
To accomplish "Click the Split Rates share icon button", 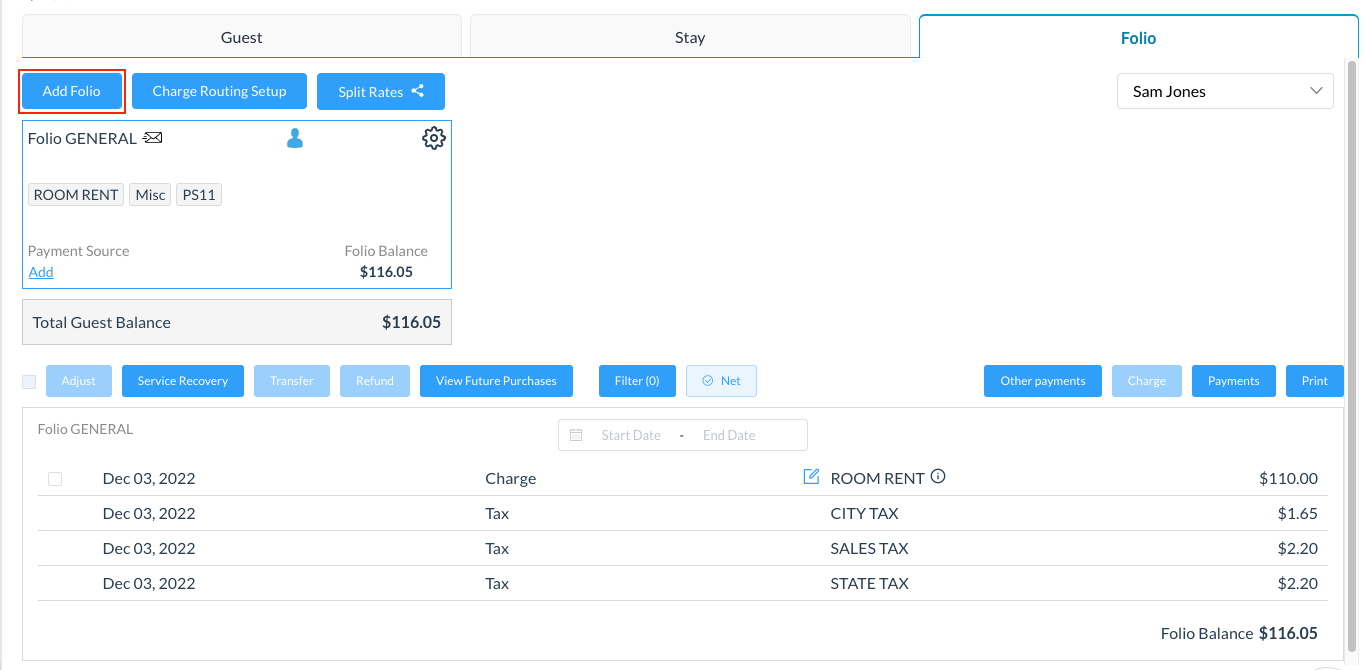I will pyautogui.click(x=380, y=91).
